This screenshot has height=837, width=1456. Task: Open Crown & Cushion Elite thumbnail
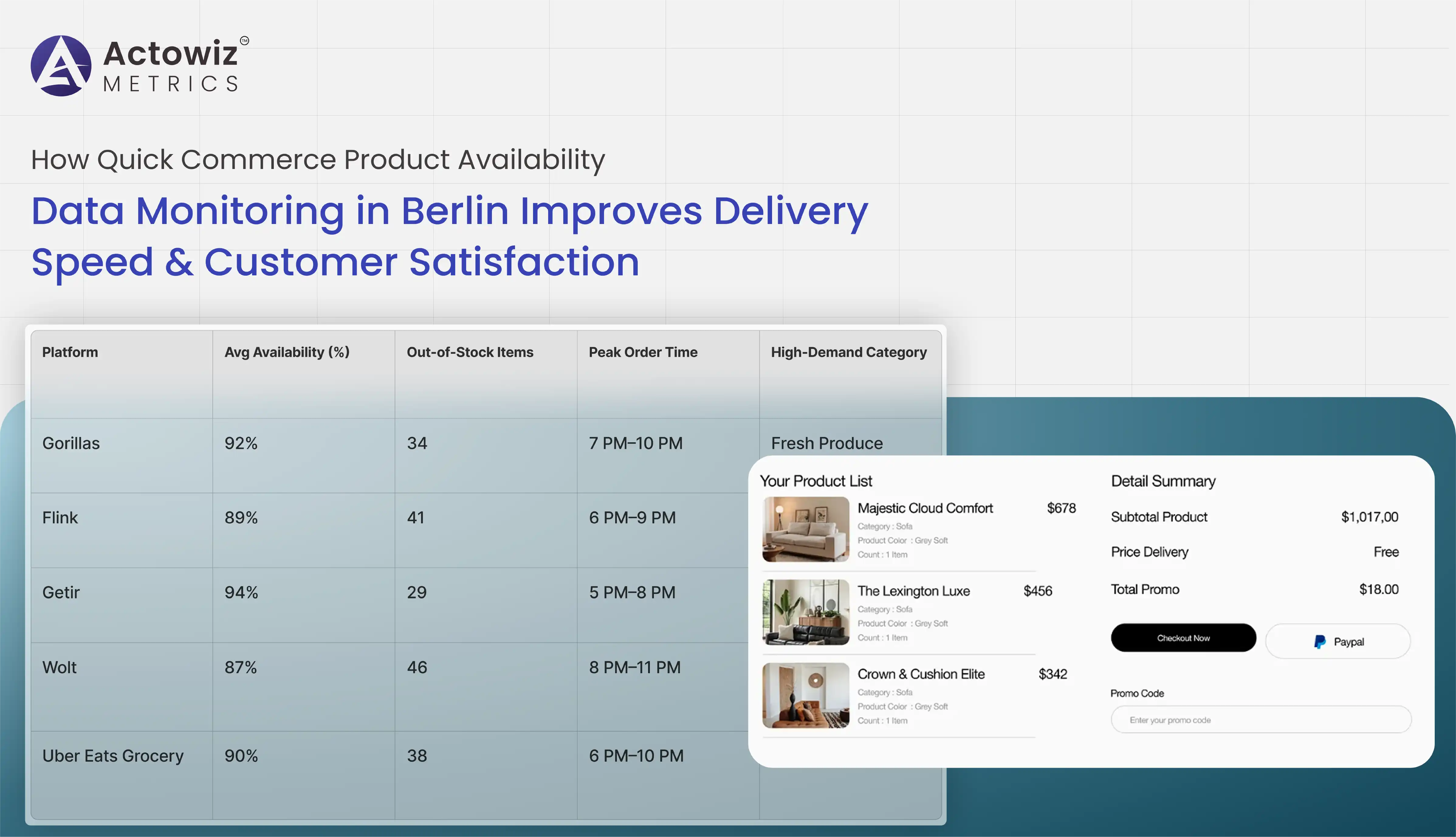(805, 695)
